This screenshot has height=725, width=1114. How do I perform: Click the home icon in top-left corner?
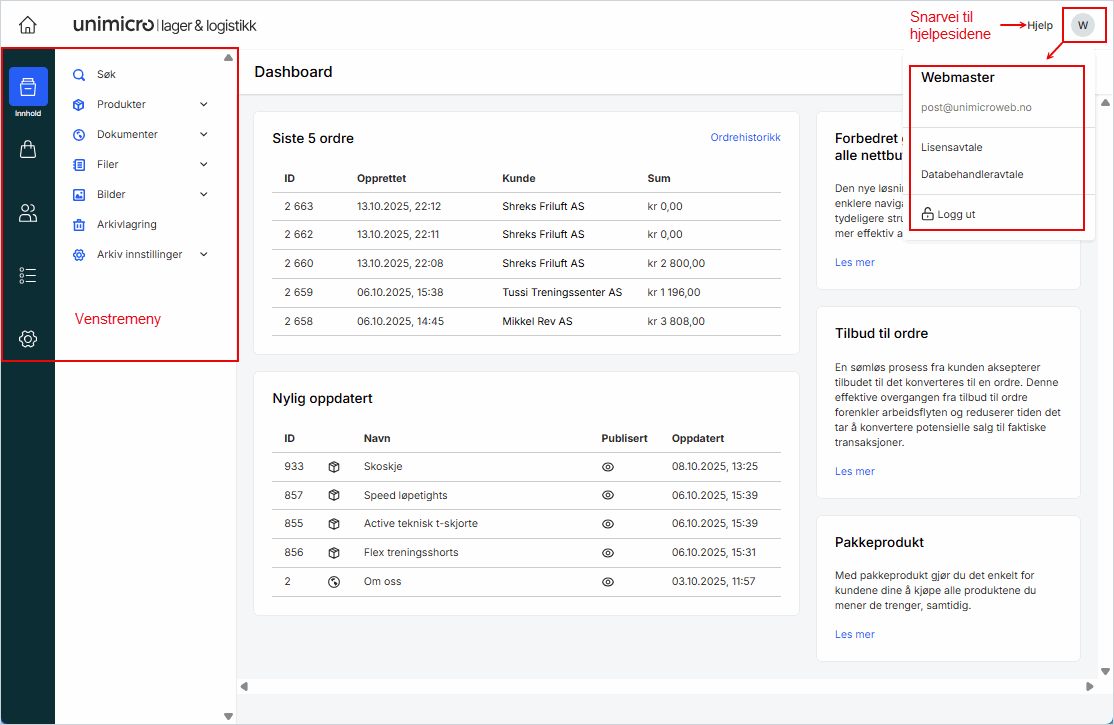point(28,25)
